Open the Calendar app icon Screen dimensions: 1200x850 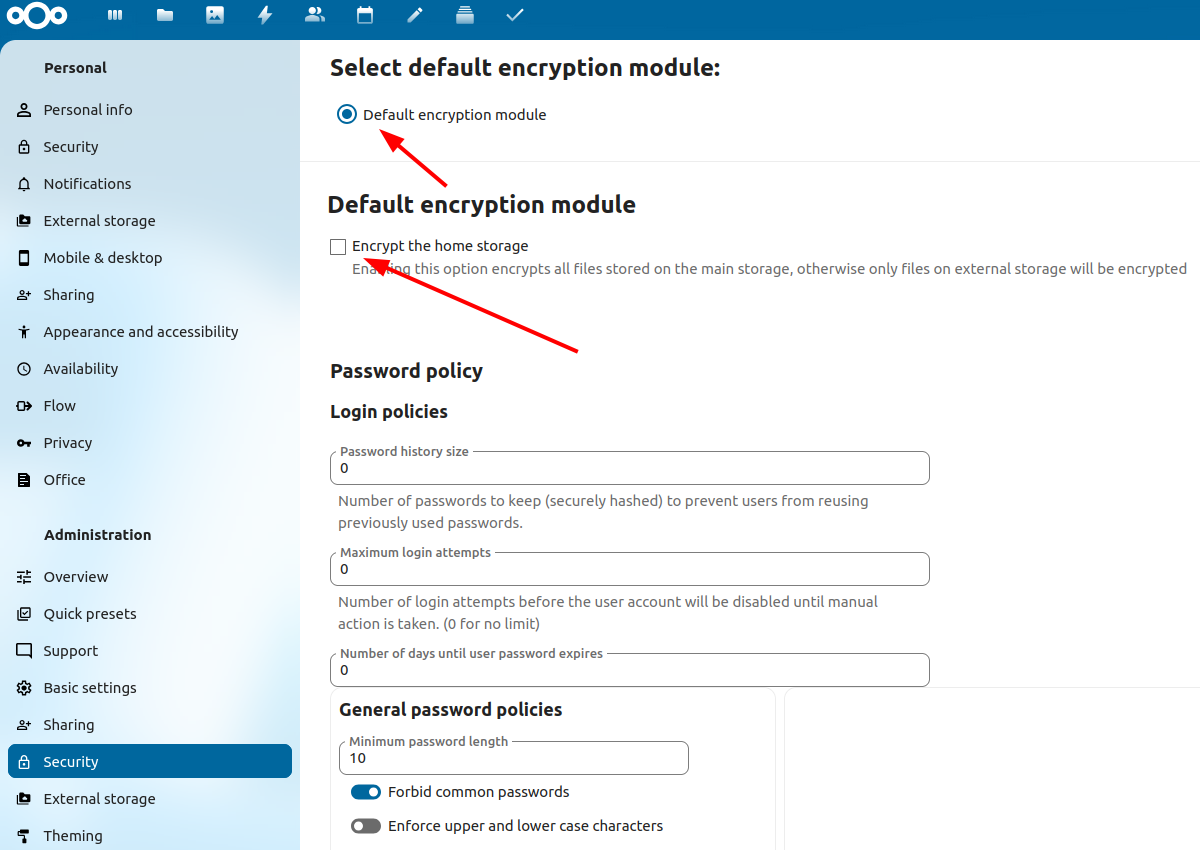point(365,15)
